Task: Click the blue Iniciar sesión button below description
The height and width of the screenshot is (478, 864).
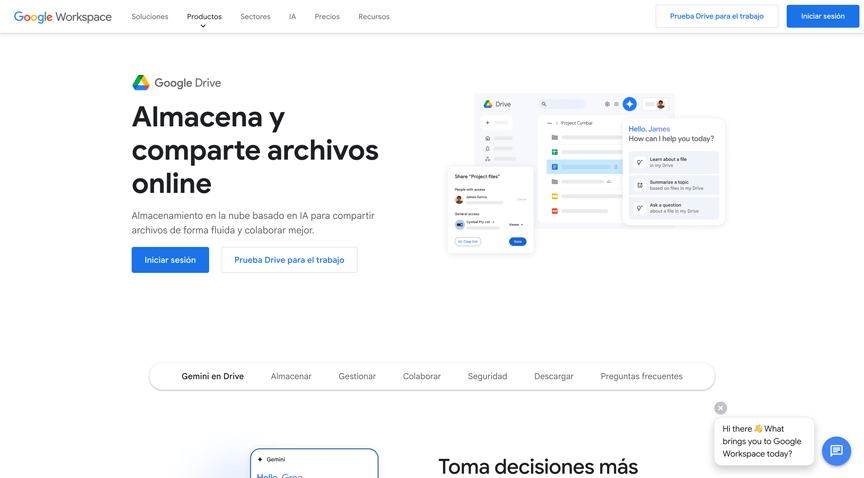Action: click(x=170, y=260)
